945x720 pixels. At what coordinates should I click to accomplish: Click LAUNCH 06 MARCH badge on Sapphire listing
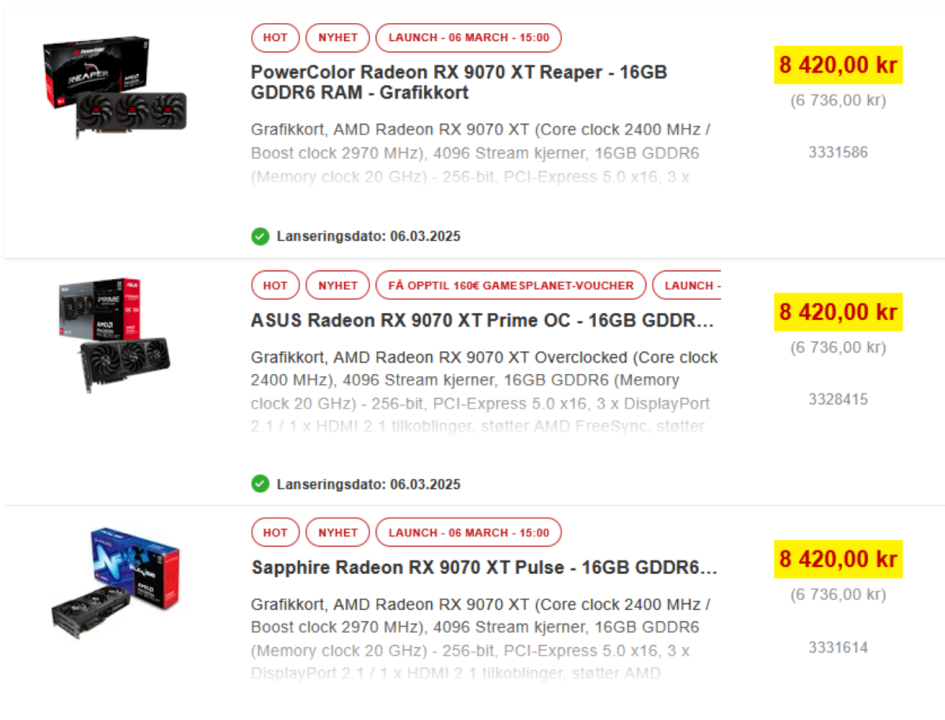point(469,533)
